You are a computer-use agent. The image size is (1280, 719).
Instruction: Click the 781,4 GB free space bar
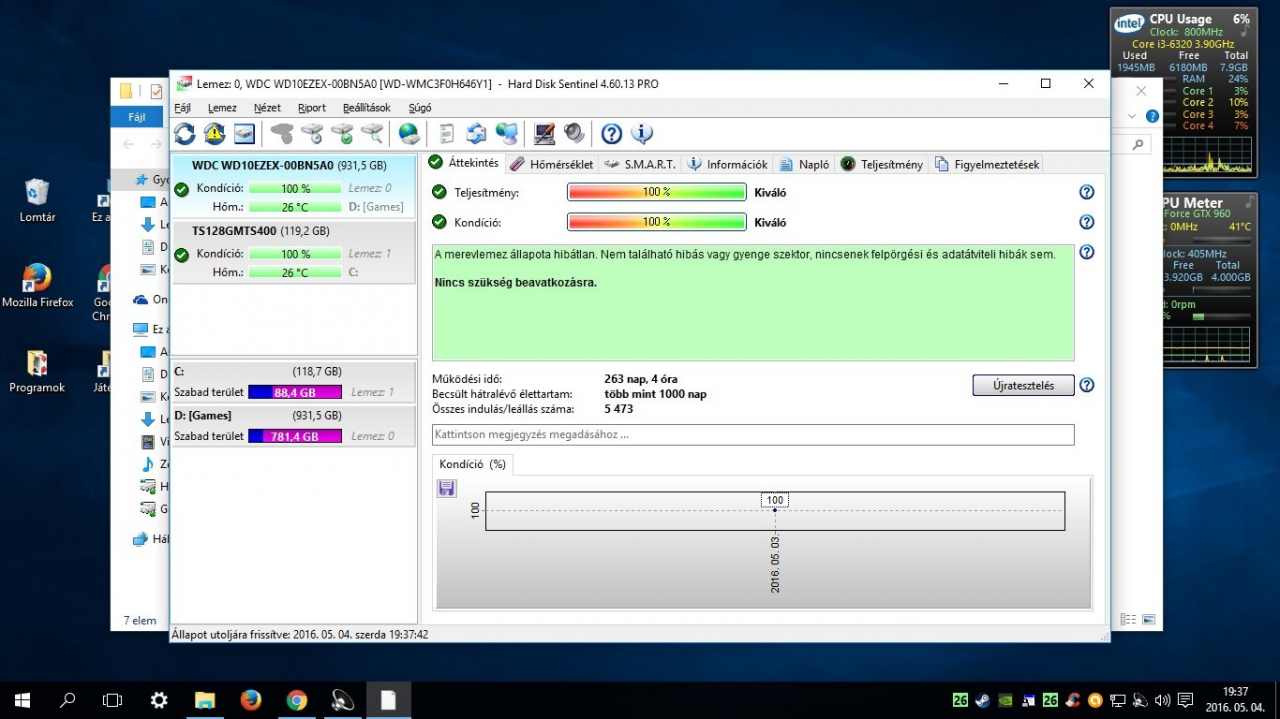295,437
